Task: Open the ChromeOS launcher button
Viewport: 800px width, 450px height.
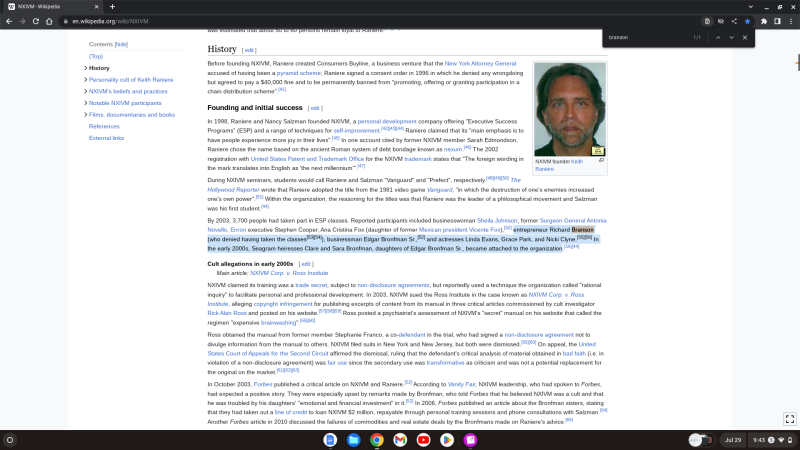Action: coord(10,440)
